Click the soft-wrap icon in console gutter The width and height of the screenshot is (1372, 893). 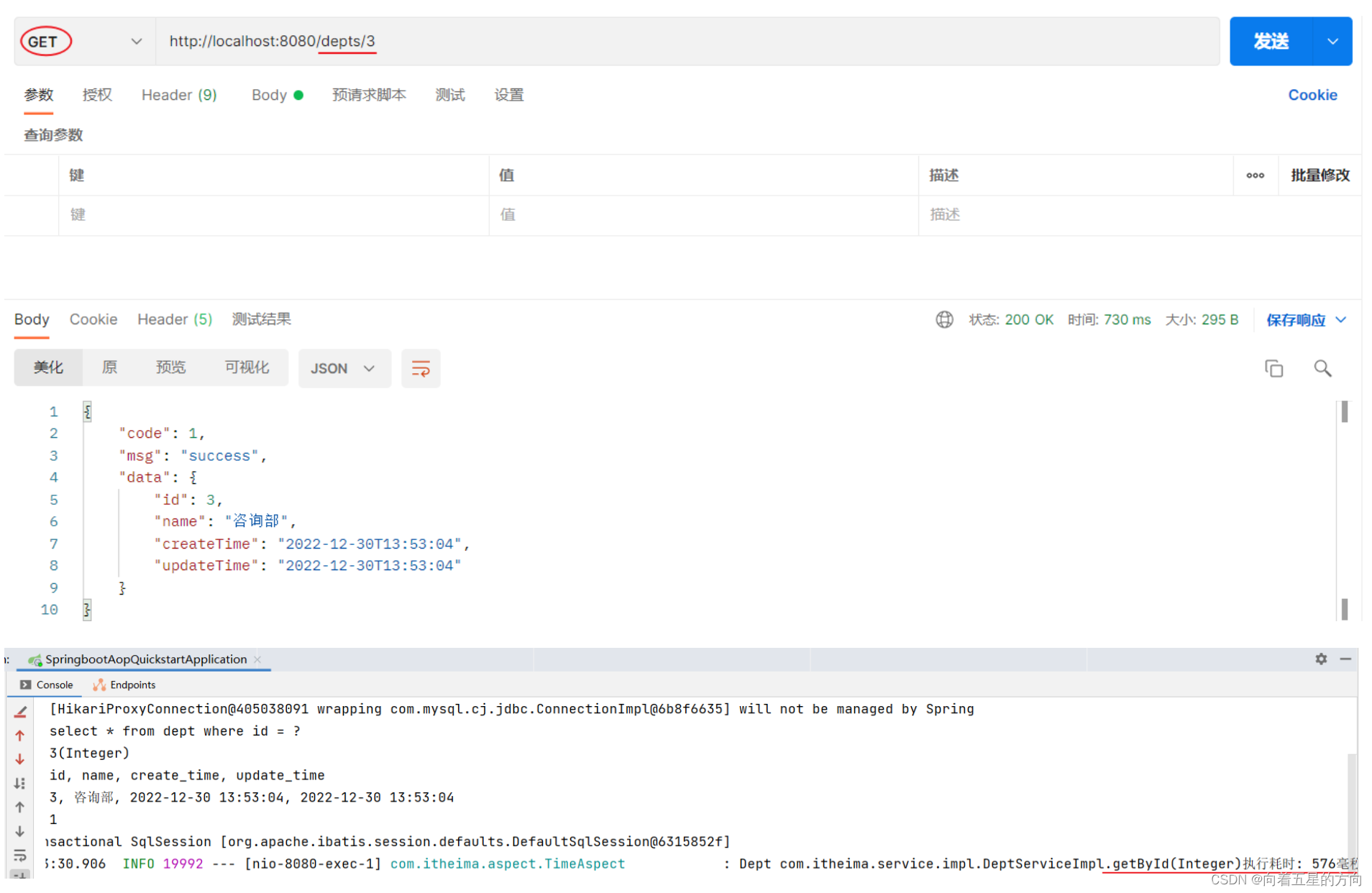point(19,855)
